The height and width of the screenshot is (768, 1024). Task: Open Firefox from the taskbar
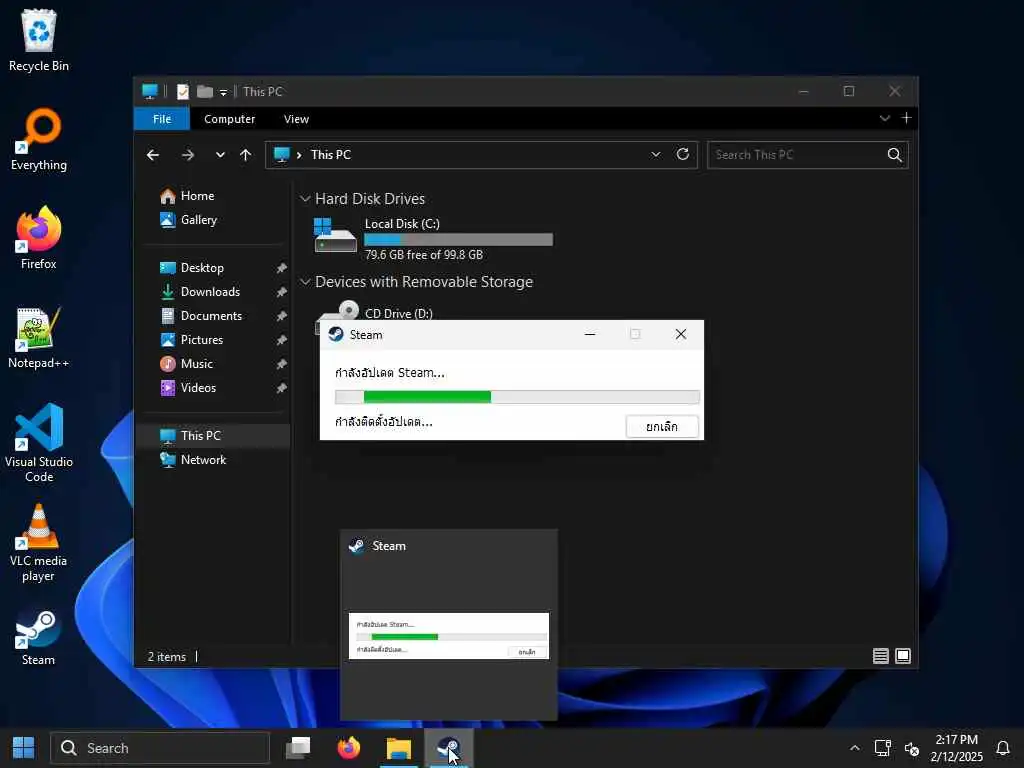pyautogui.click(x=349, y=748)
